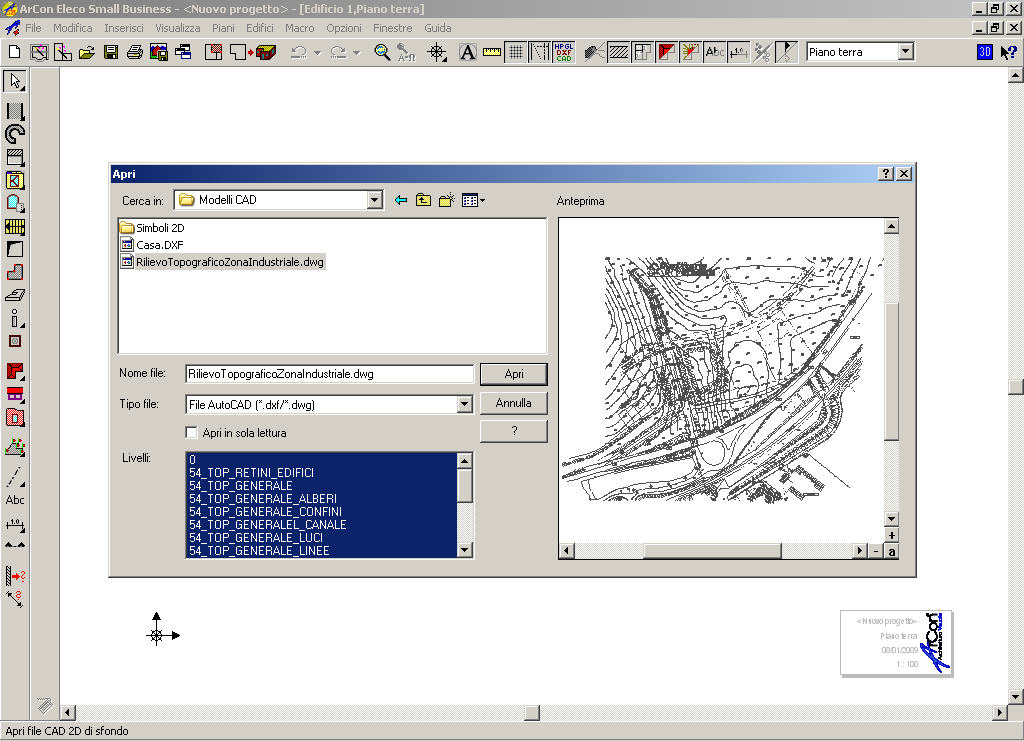Open the Piano terra floor dropdown
Image resolution: width=1024 pixels, height=741 pixels.
point(905,52)
